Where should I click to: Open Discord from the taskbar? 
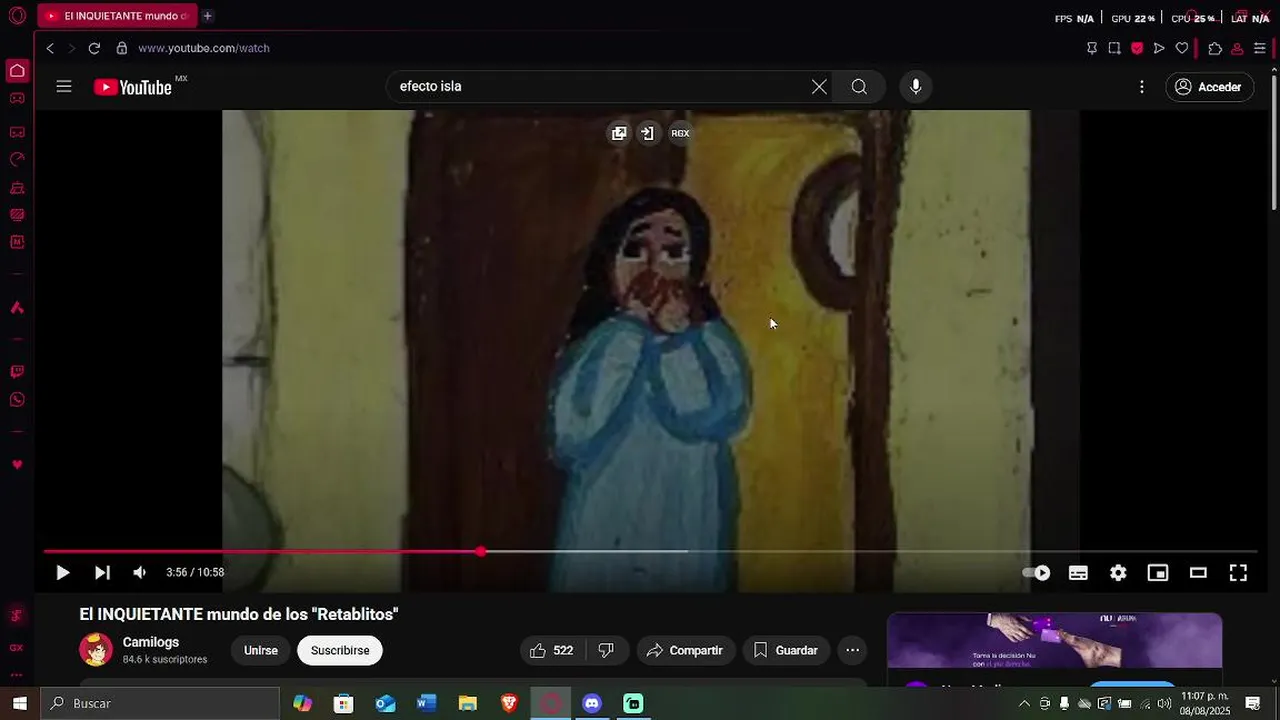[592, 704]
